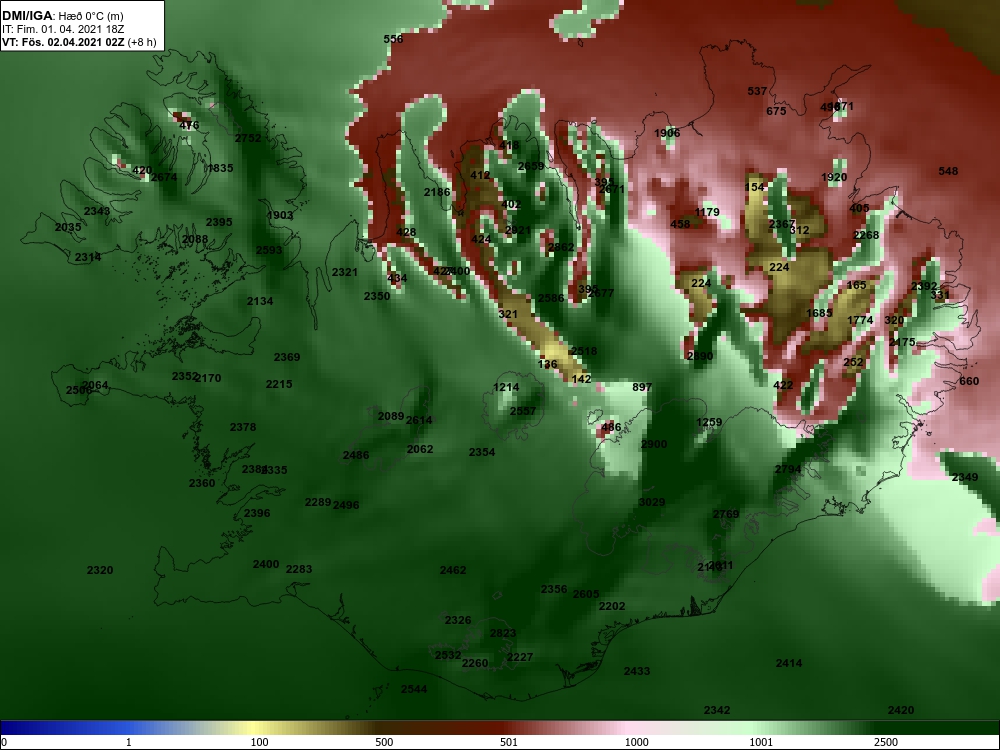1000x750 pixels.
Task: Click the 2593 height value
Action: point(269,250)
